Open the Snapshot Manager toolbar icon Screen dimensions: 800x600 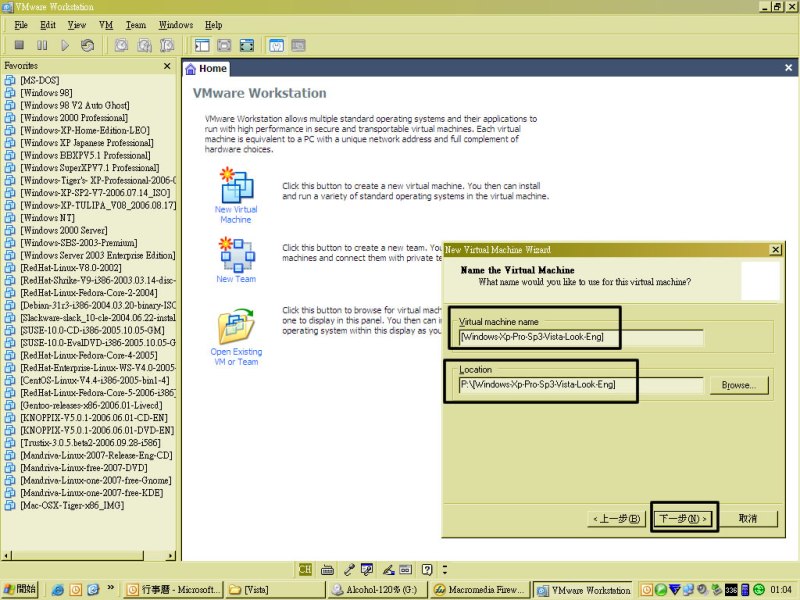click(x=167, y=45)
